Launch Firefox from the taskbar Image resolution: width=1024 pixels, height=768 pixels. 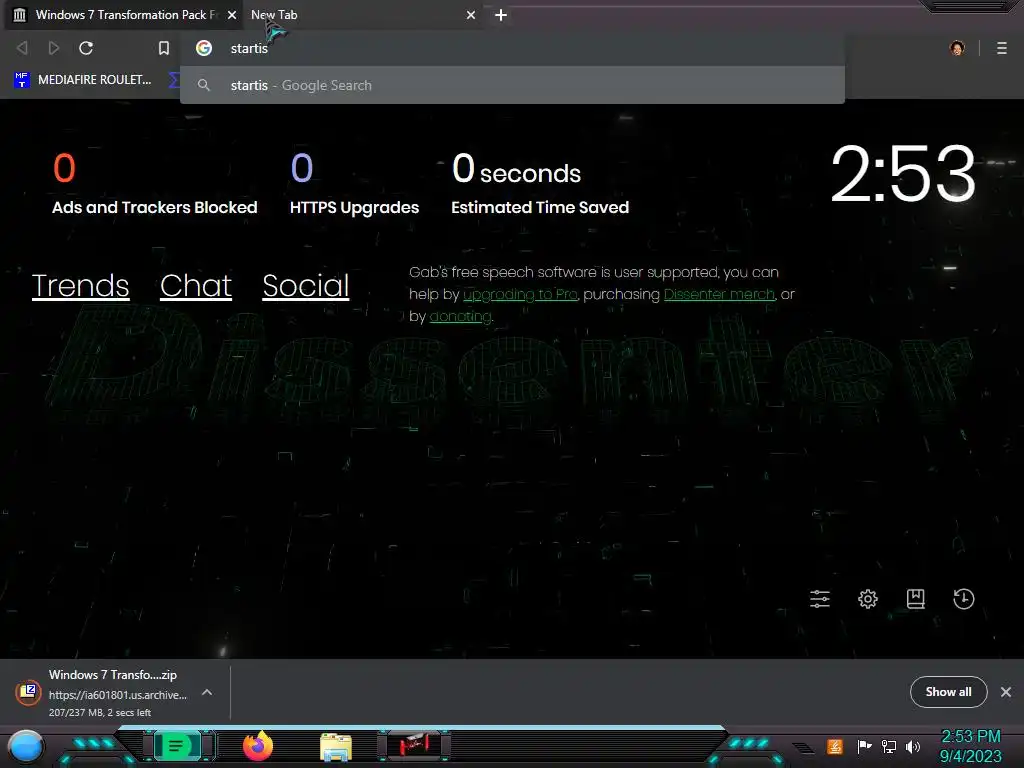(258, 746)
